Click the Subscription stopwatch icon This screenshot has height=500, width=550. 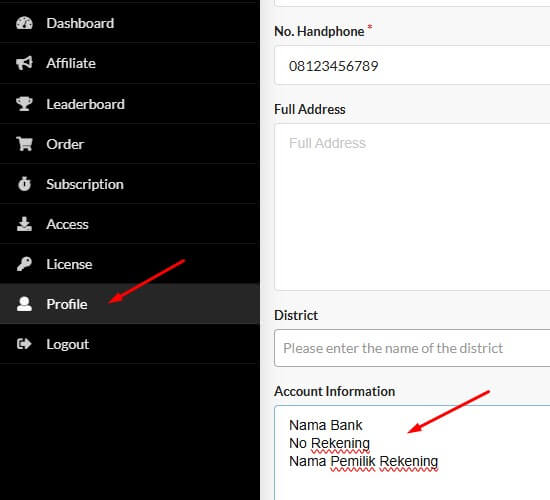click(x=24, y=184)
